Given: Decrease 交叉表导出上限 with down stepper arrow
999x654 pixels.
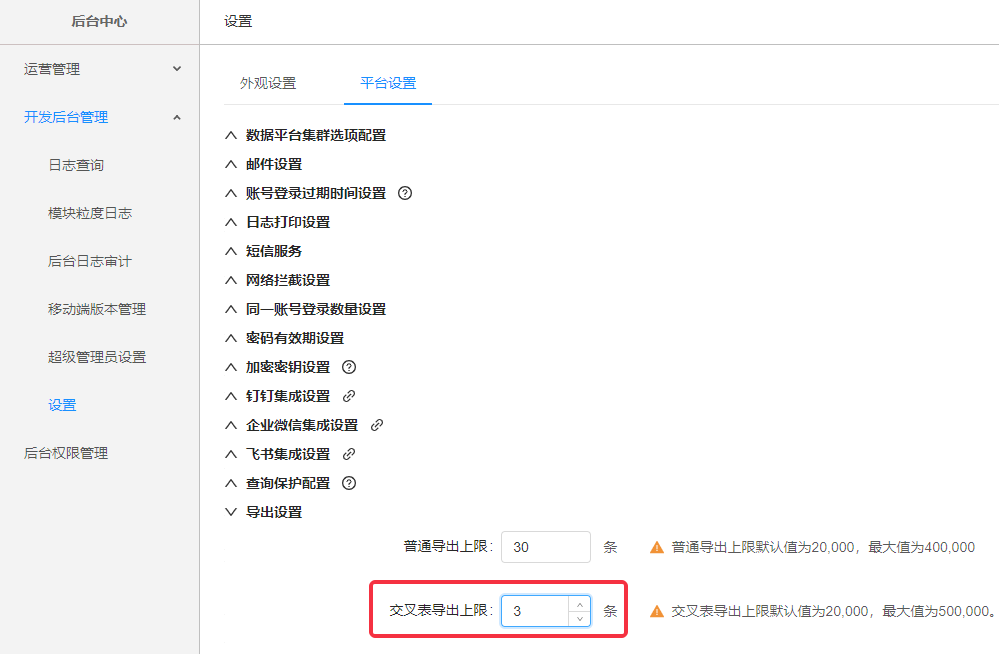Looking at the screenshot, I should [x=579, y=618].
